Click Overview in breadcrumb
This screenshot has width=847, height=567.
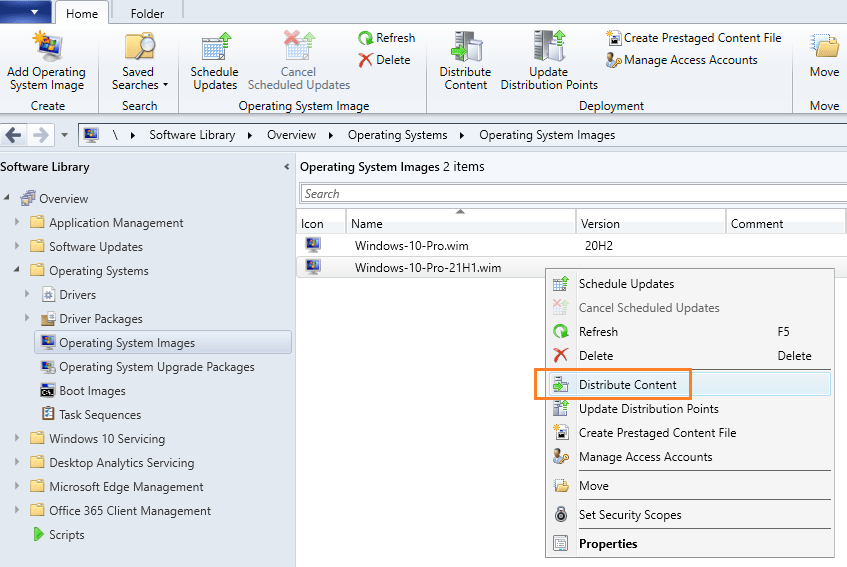pyautogui.click(x=291, y=135)
